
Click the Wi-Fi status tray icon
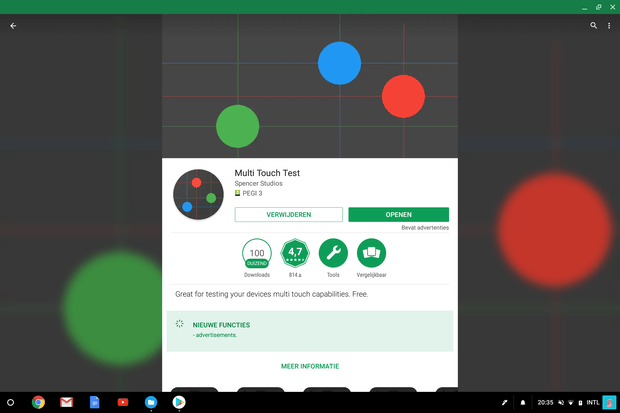(x=571, y=403)
